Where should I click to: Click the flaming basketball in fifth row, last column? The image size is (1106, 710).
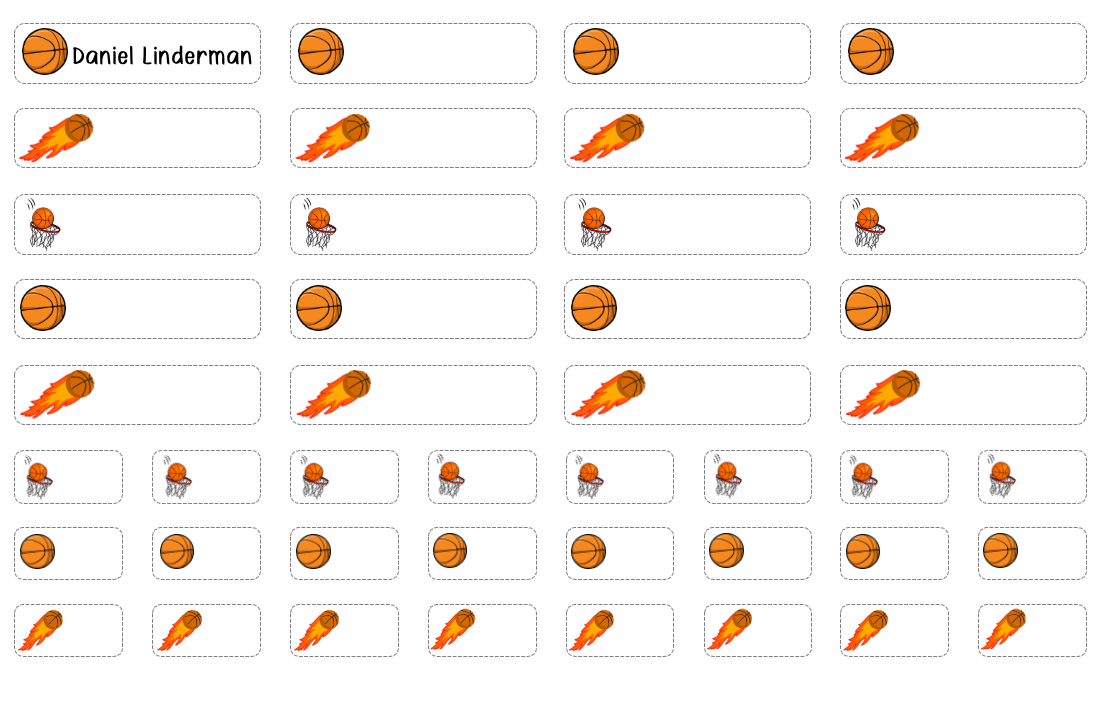click(884, 394)
